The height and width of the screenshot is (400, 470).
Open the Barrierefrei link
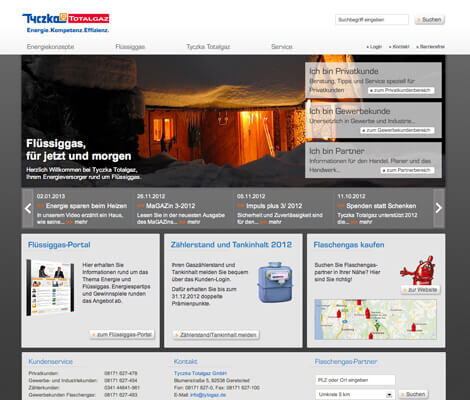coord(430,47)
